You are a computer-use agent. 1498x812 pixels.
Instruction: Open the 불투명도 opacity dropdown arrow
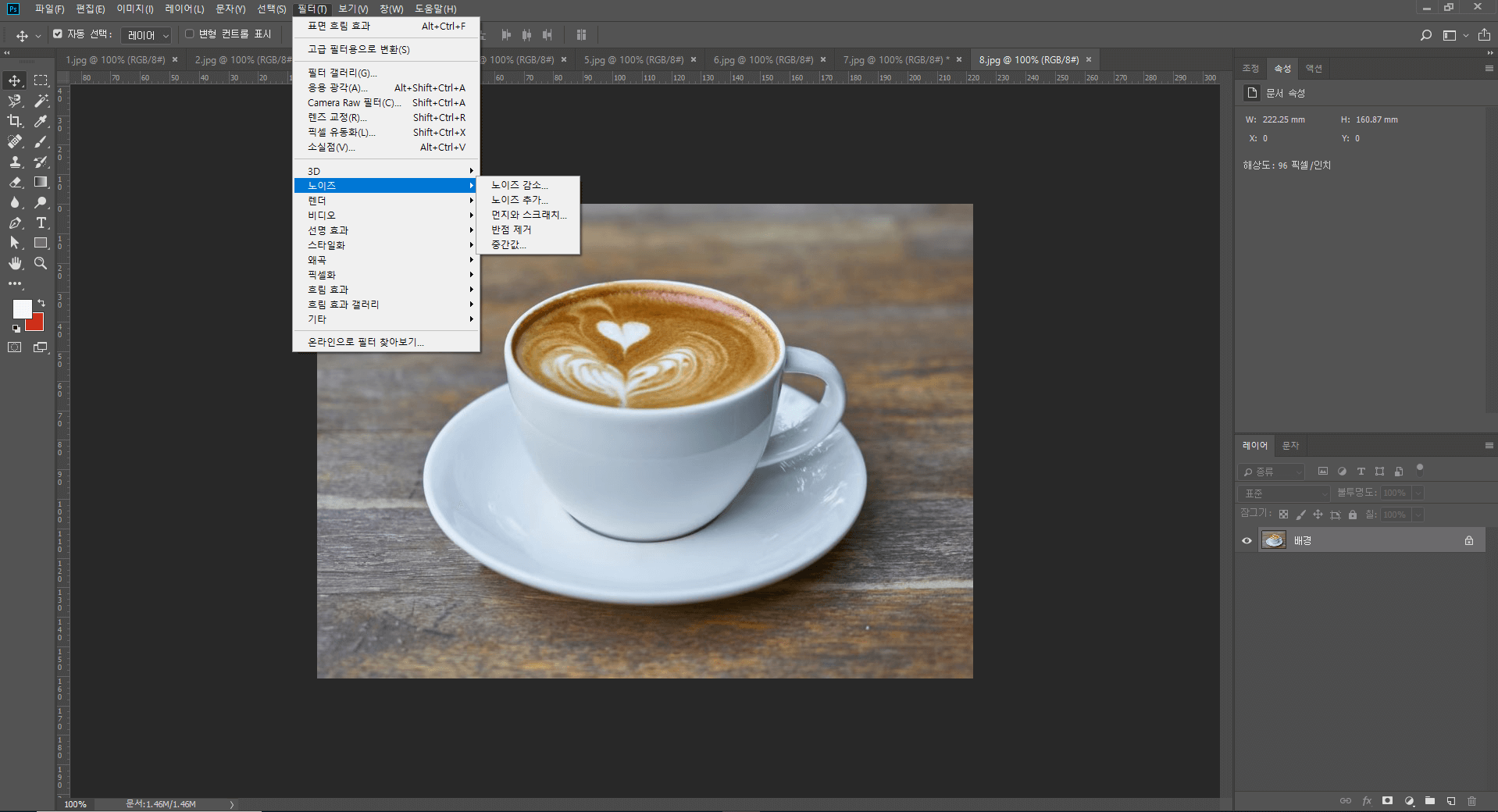coord(1418,493)
